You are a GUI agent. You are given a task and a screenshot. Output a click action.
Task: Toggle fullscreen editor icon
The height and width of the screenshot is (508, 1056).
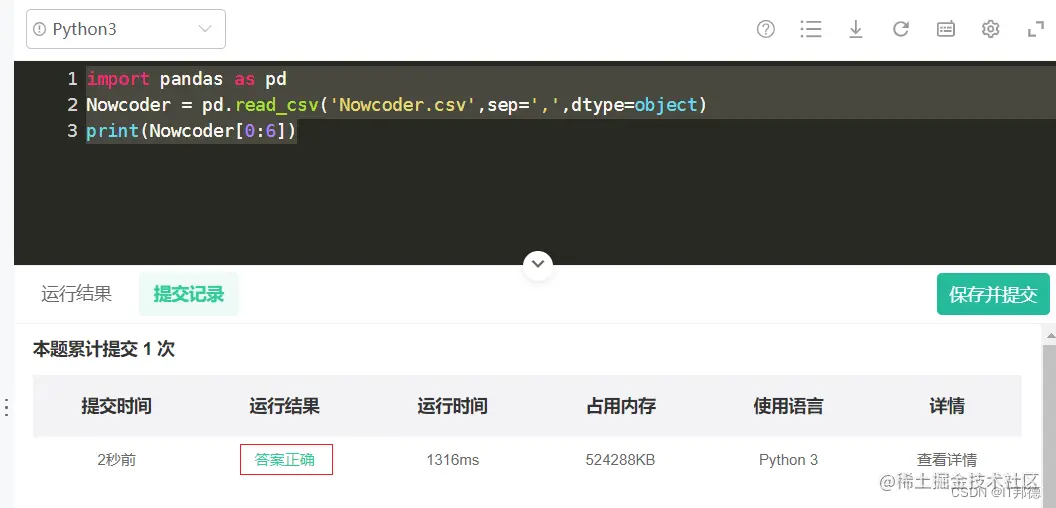[1035, 29]
